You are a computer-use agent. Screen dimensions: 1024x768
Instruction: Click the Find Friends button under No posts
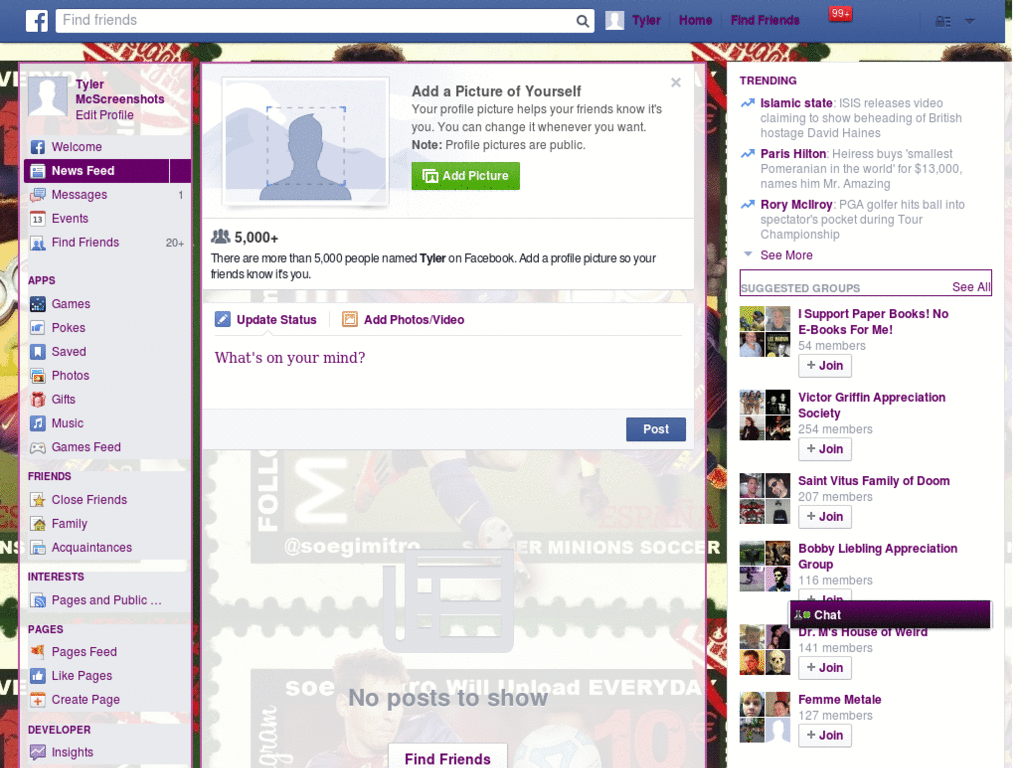(447, 758)
